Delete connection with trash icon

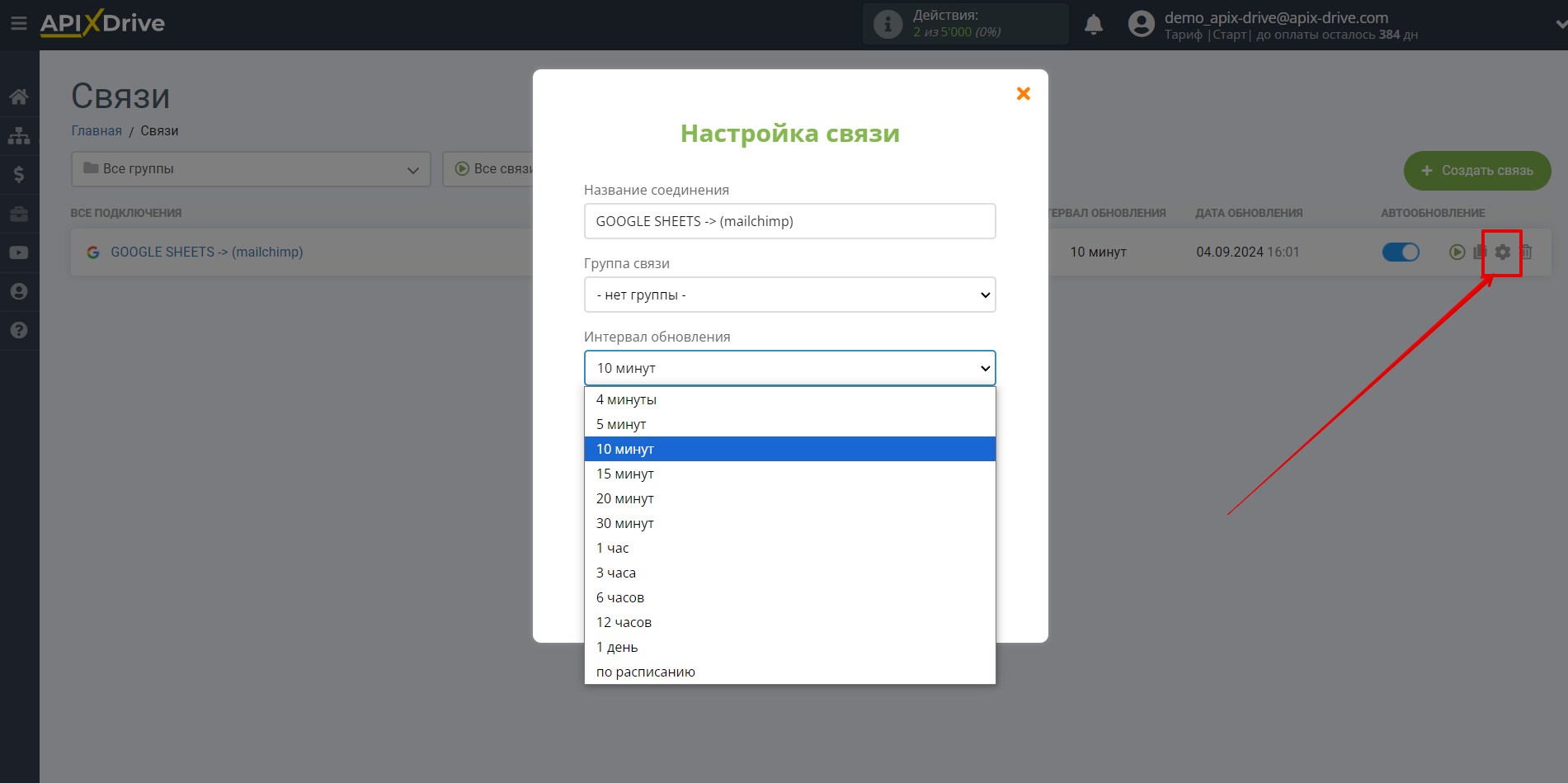point(1526,252)
